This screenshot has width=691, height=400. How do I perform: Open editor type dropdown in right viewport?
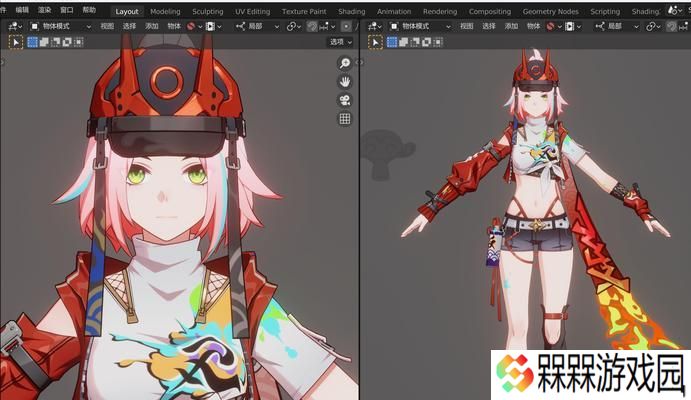[375, 26]
